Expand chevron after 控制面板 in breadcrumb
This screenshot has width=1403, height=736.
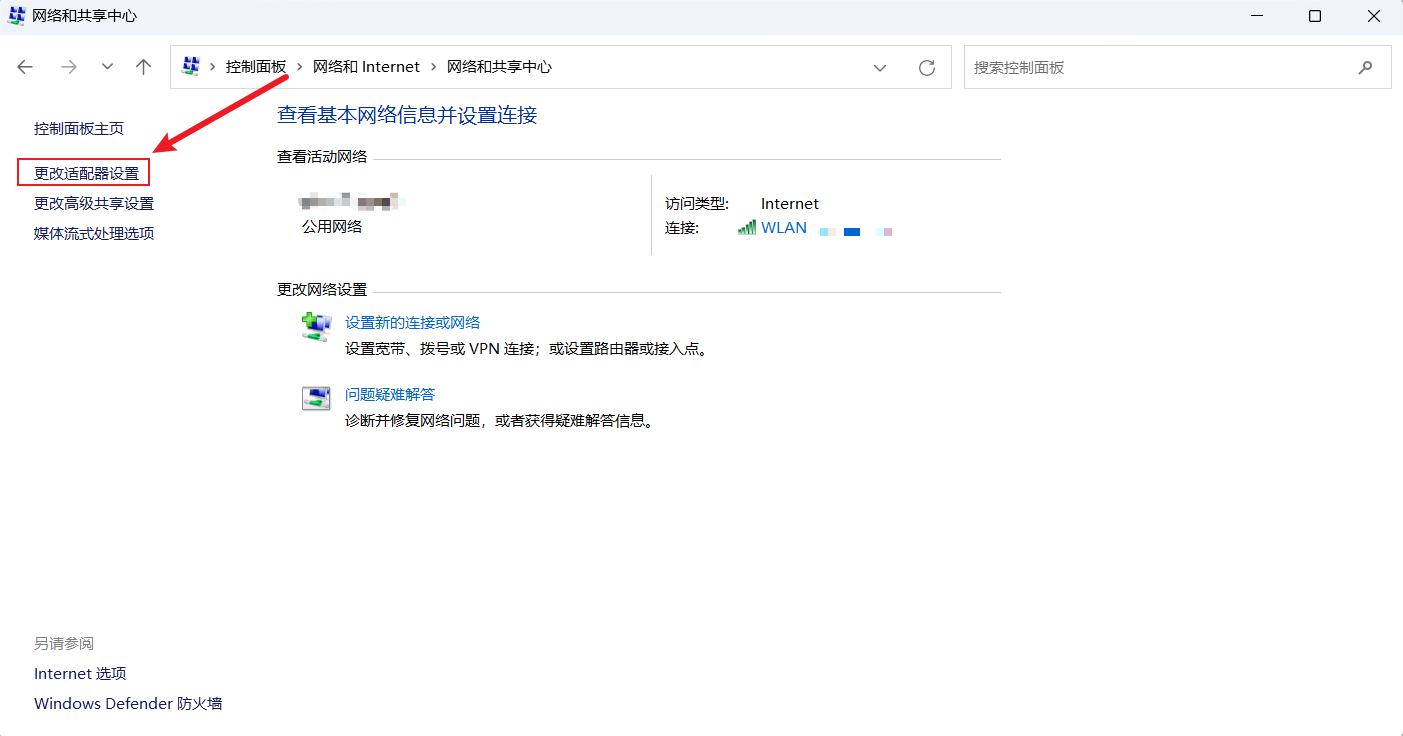click(300, 67)
